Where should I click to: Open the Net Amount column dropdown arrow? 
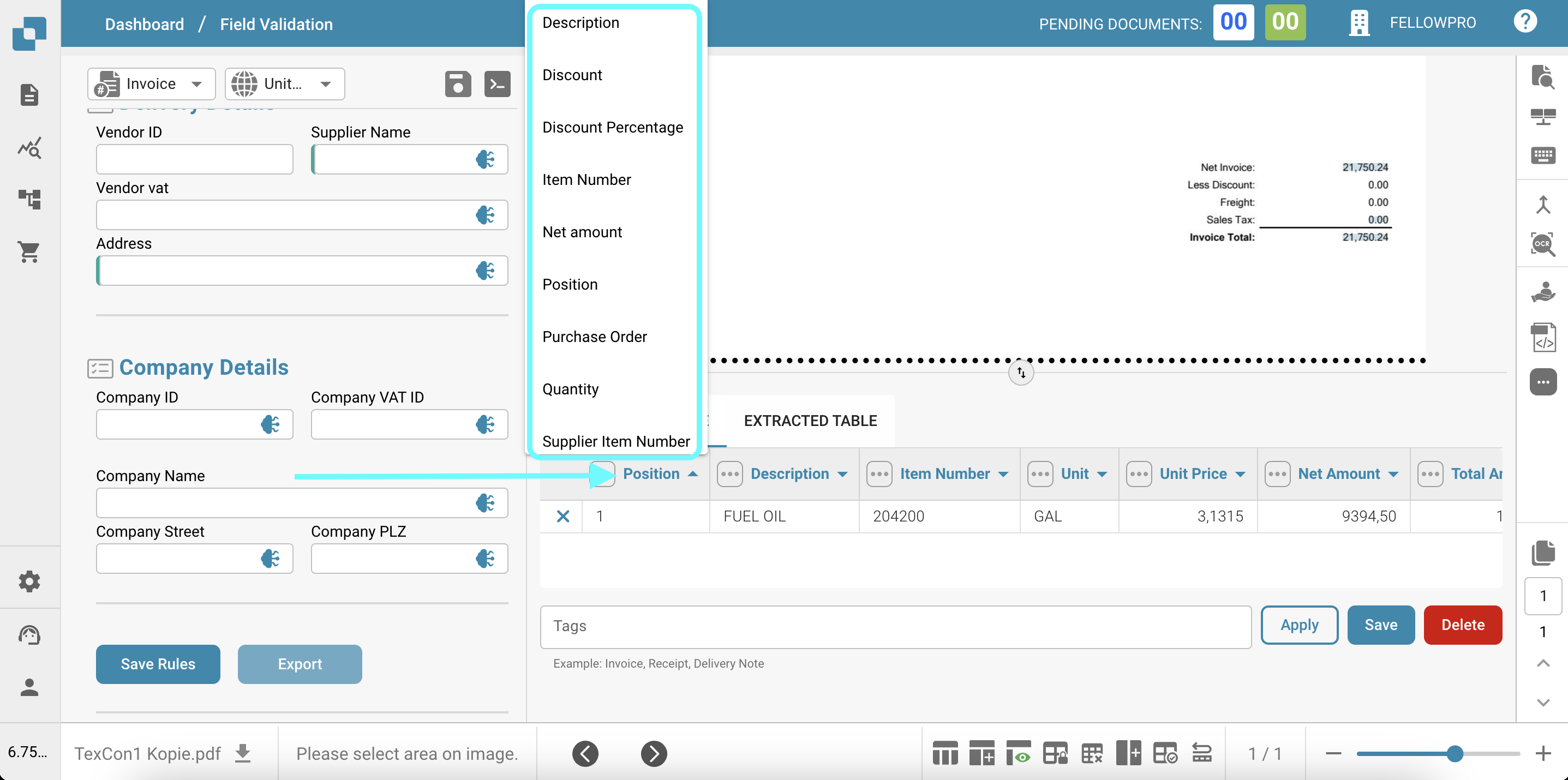(x=1393, y=474)
